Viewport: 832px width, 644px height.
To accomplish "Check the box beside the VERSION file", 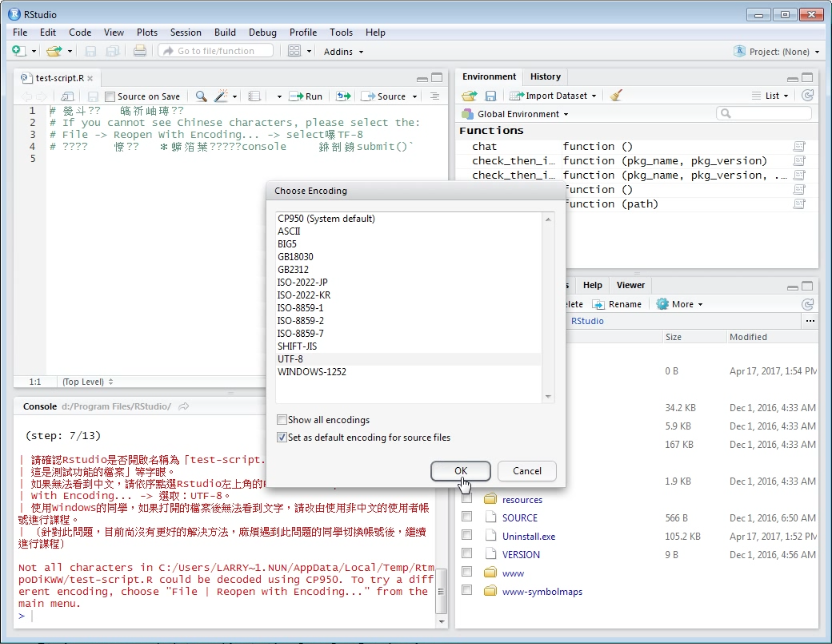I will pyautogui.click(x=466, y=554).
